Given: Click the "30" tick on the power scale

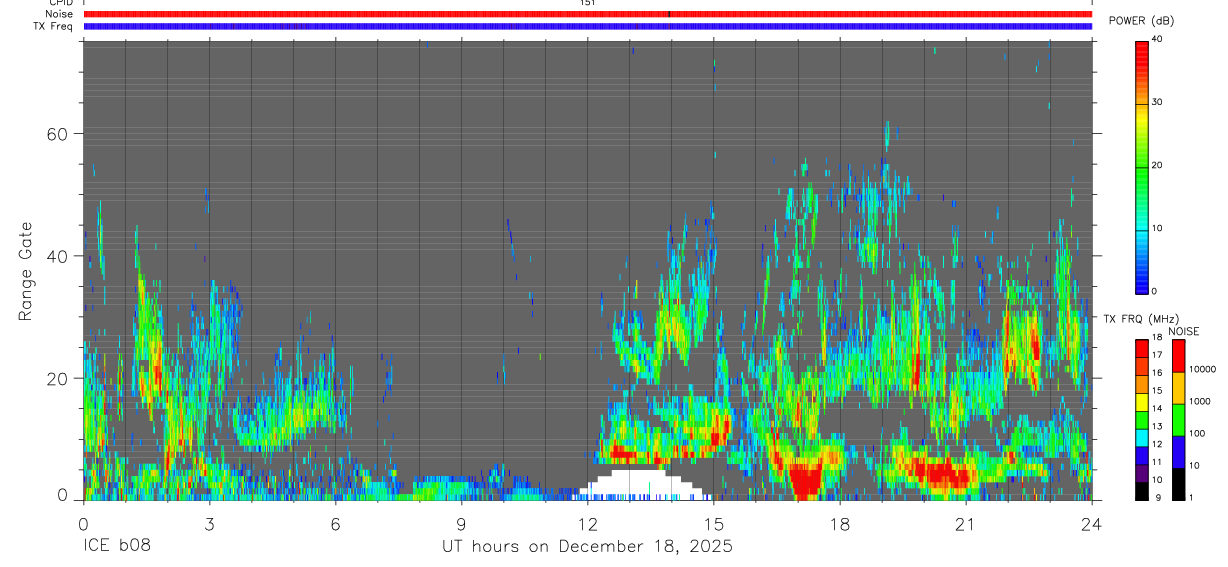Looking at the screenshot, I should point(1158,102).
